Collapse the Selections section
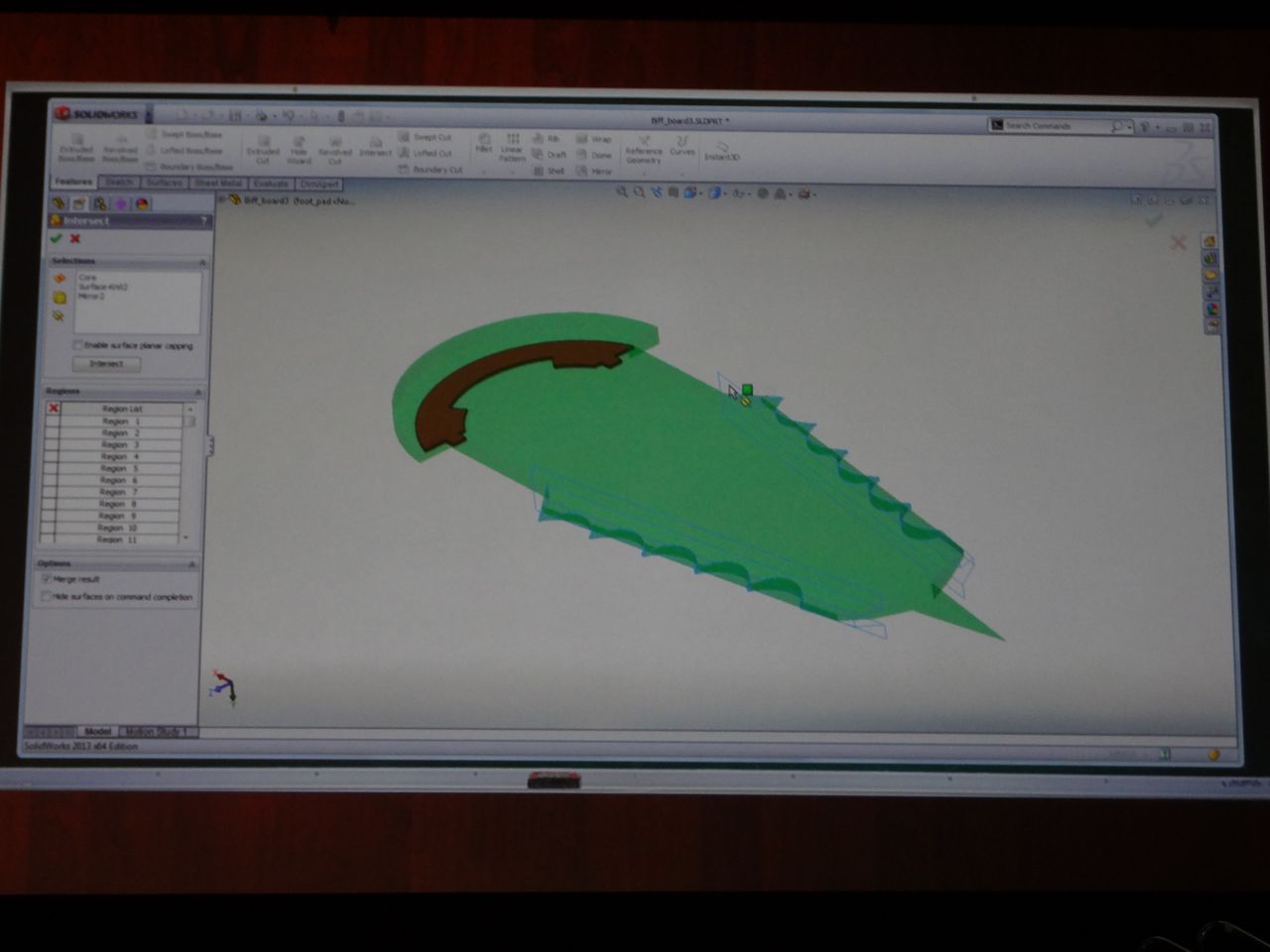The width and height of the screenshot is (1270, 952). (x=202, y=262)
